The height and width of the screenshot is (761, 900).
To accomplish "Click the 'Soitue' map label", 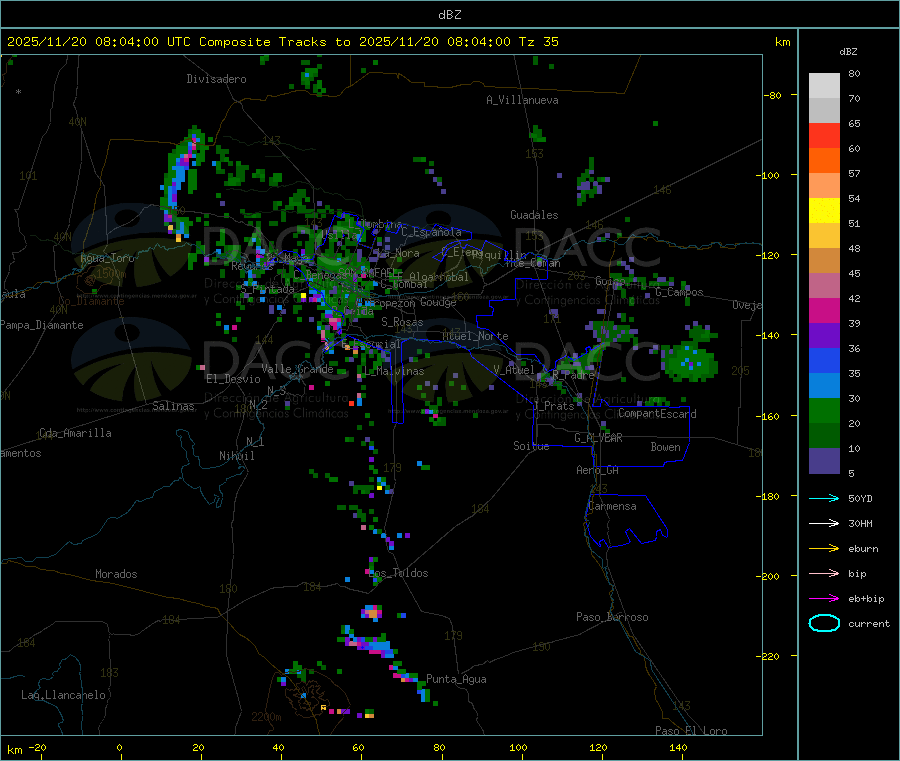I will coord(531,446).
